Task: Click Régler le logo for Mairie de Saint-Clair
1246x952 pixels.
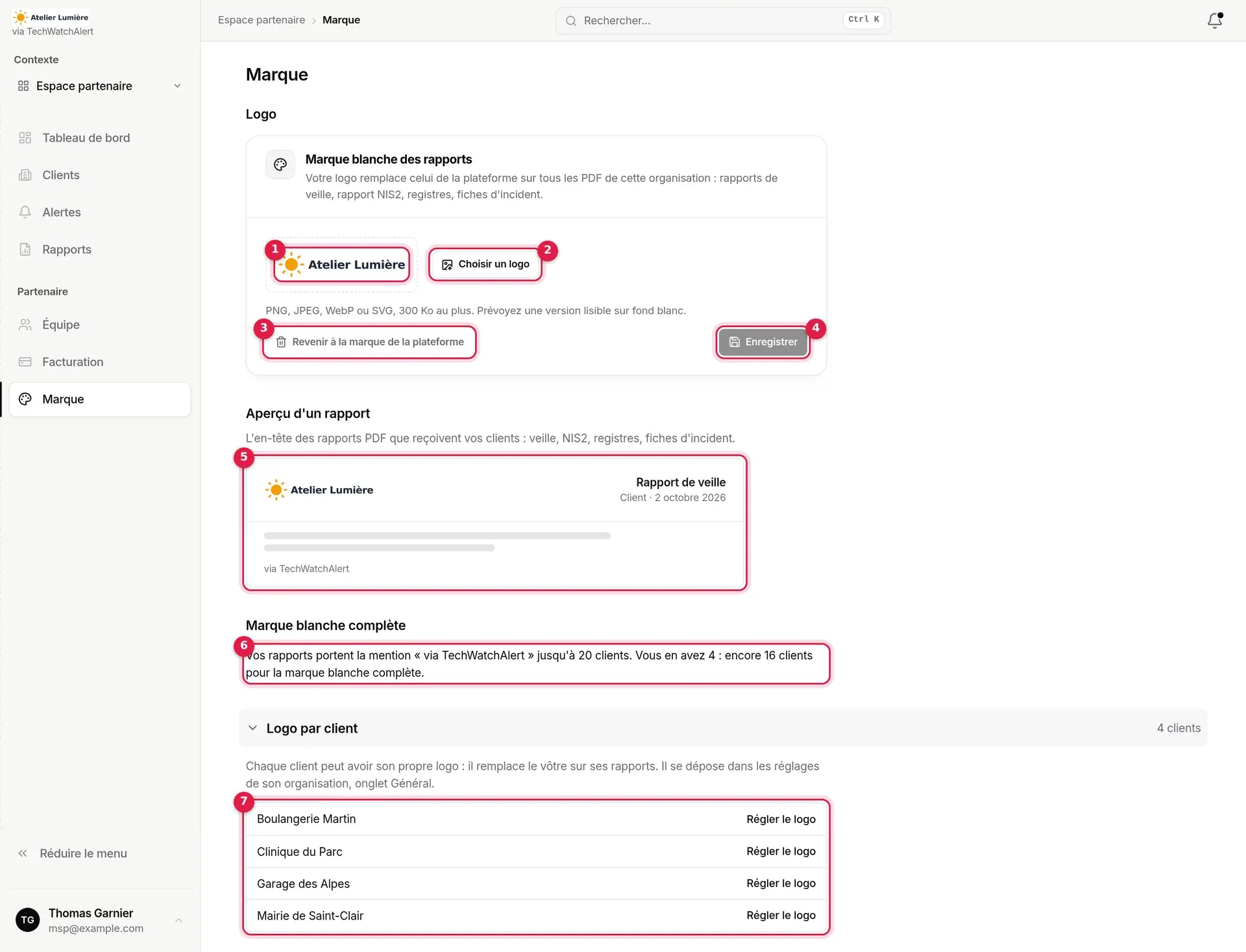Action: click(x=781, y=915)
